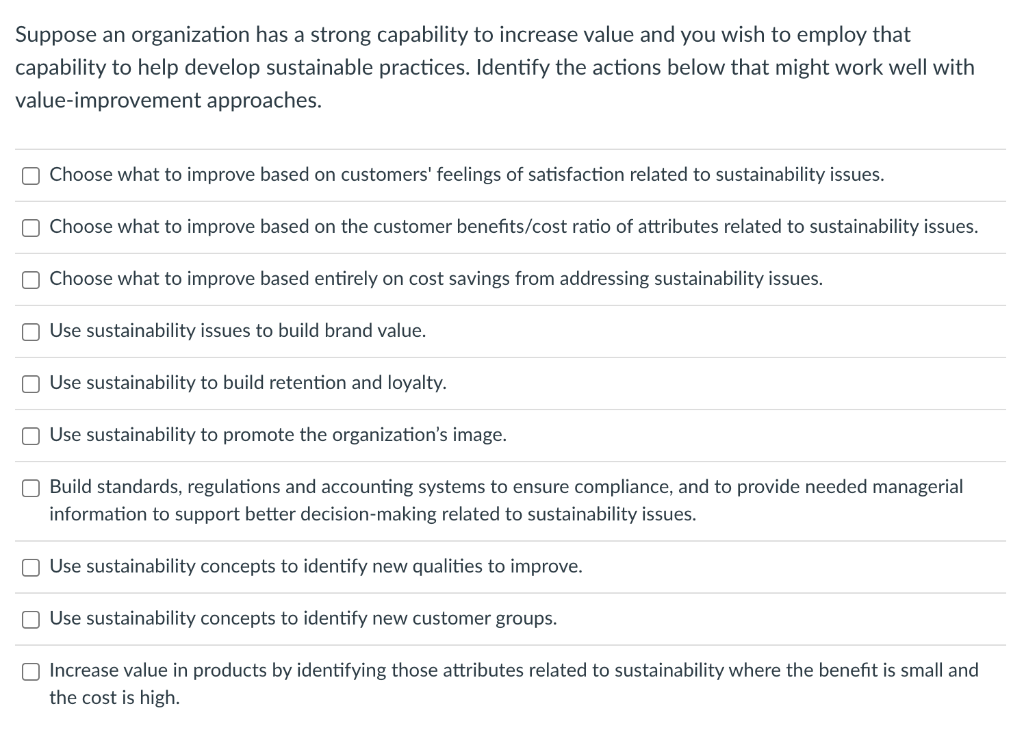
Task: Click the organization's image answer row
Action: click(276, 434)
